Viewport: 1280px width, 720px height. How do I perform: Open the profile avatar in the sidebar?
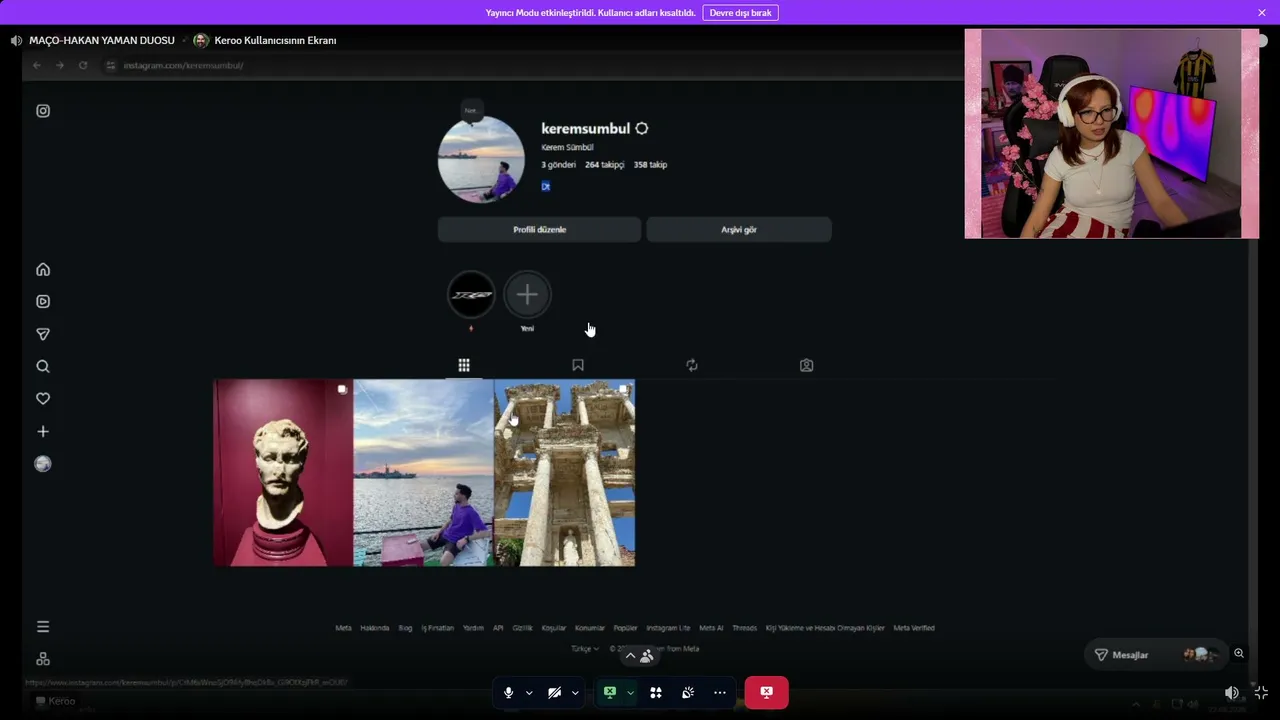[x=43, y=464]
